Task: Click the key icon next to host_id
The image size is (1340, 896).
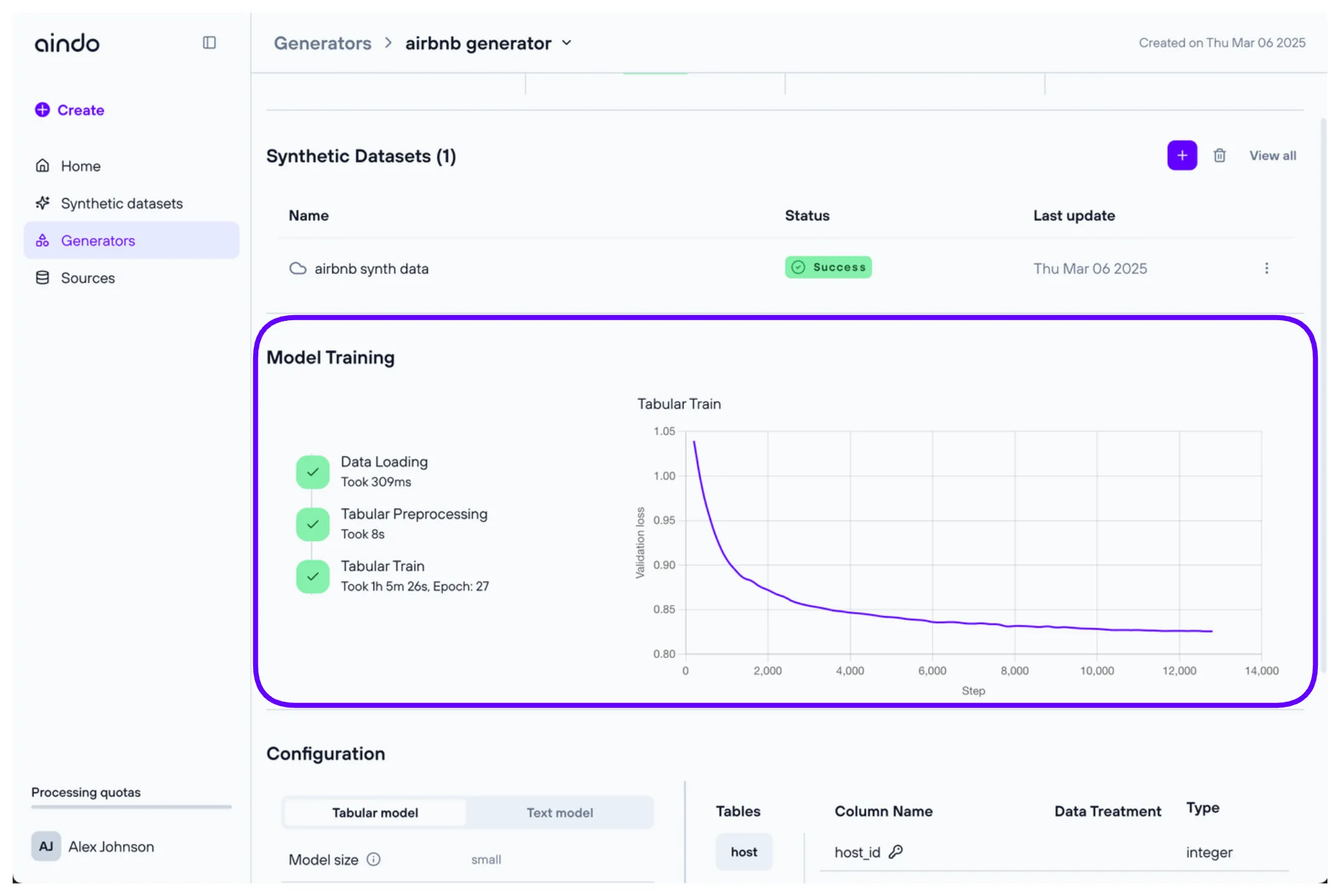Action: [x=896, y=852]
